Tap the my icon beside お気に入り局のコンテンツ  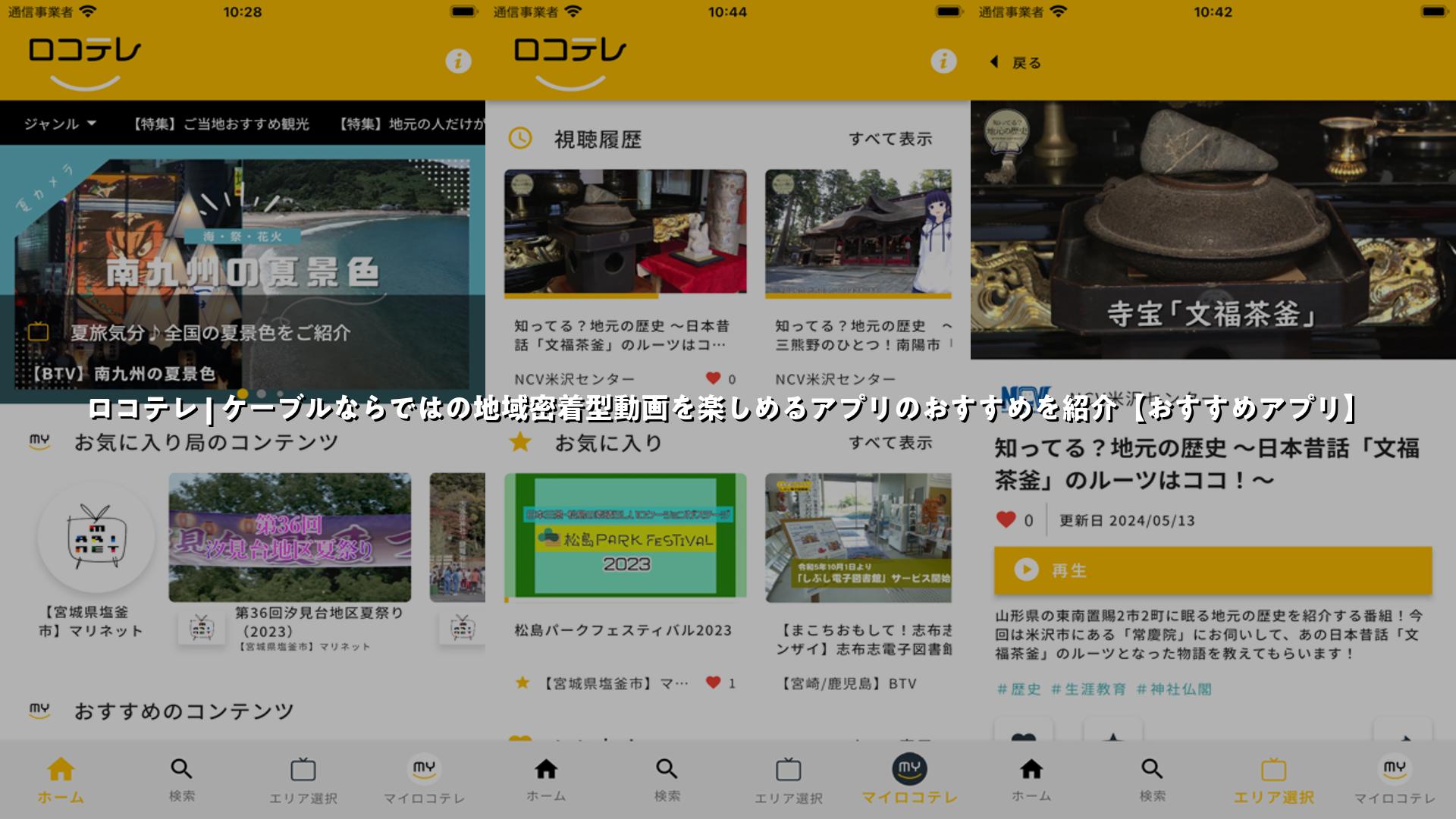pyautogui.click(x=39, y=442)
